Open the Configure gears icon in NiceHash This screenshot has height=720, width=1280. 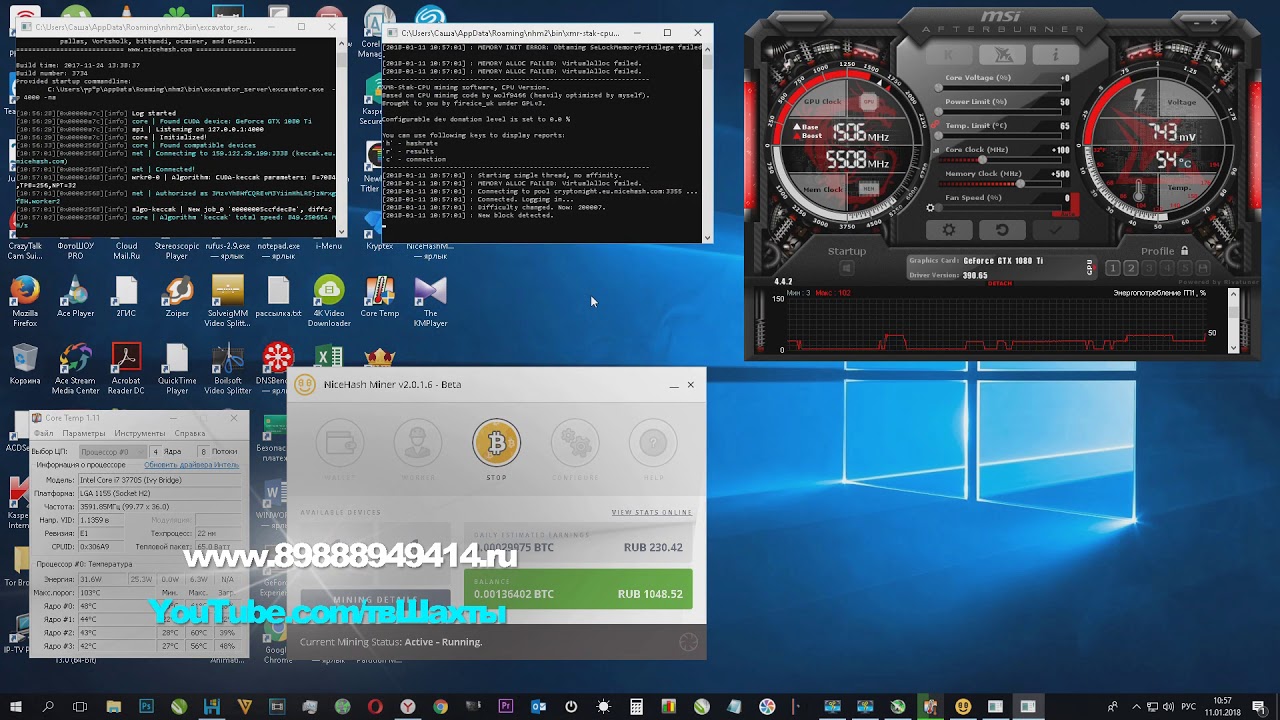point(574,443)
